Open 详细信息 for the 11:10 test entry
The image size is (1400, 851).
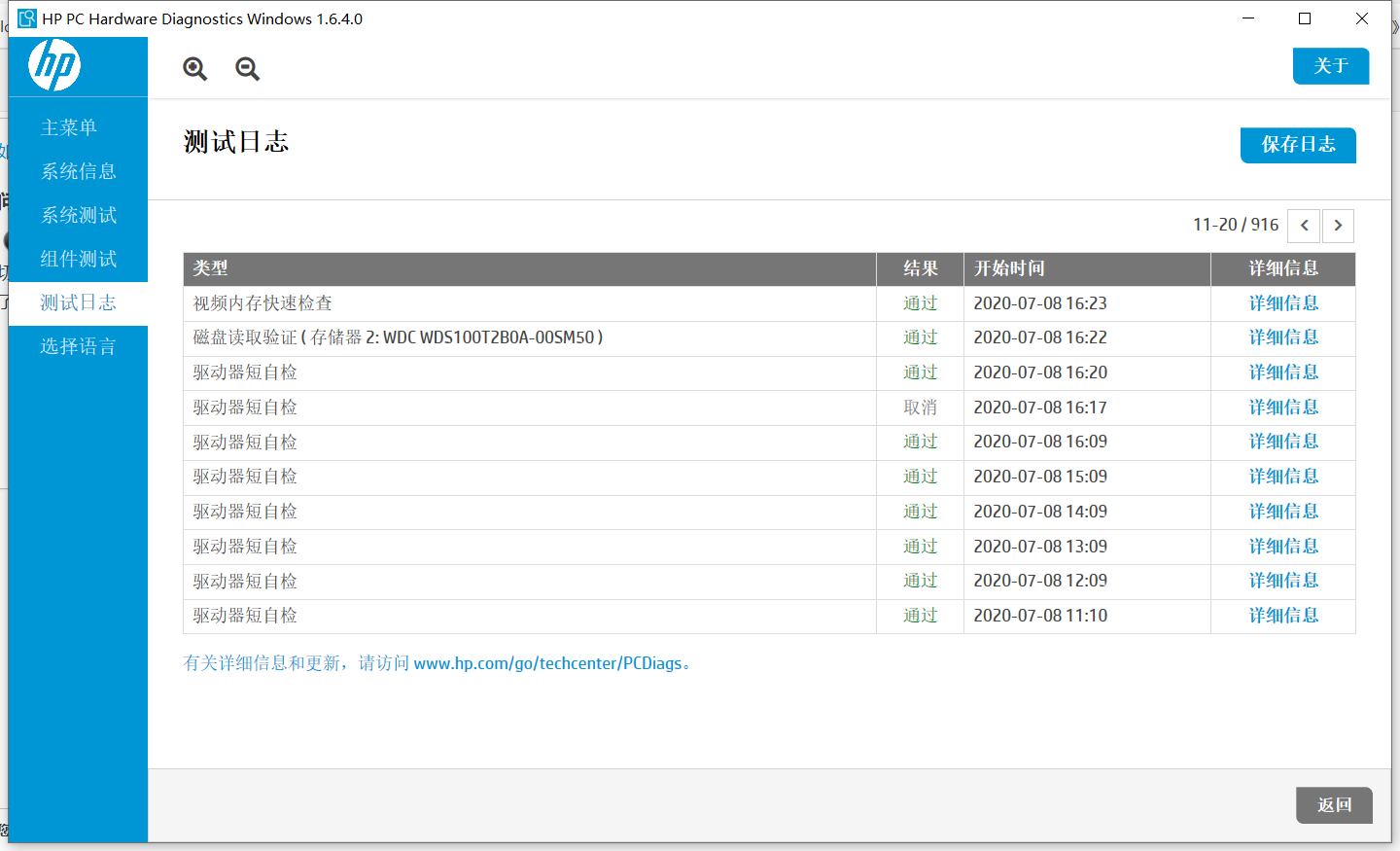(1283, 616)
